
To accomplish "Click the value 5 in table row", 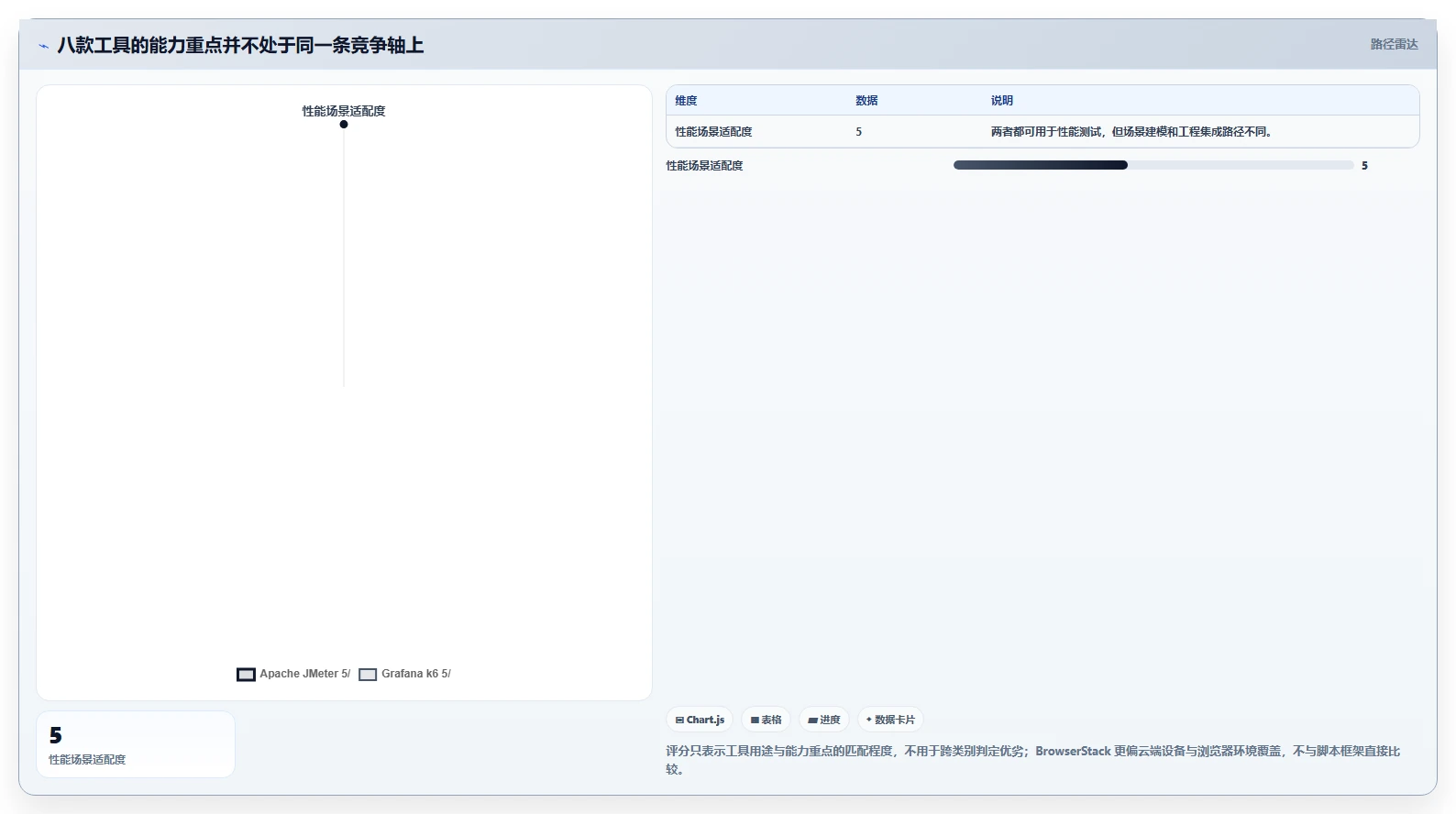I will 859,132.
